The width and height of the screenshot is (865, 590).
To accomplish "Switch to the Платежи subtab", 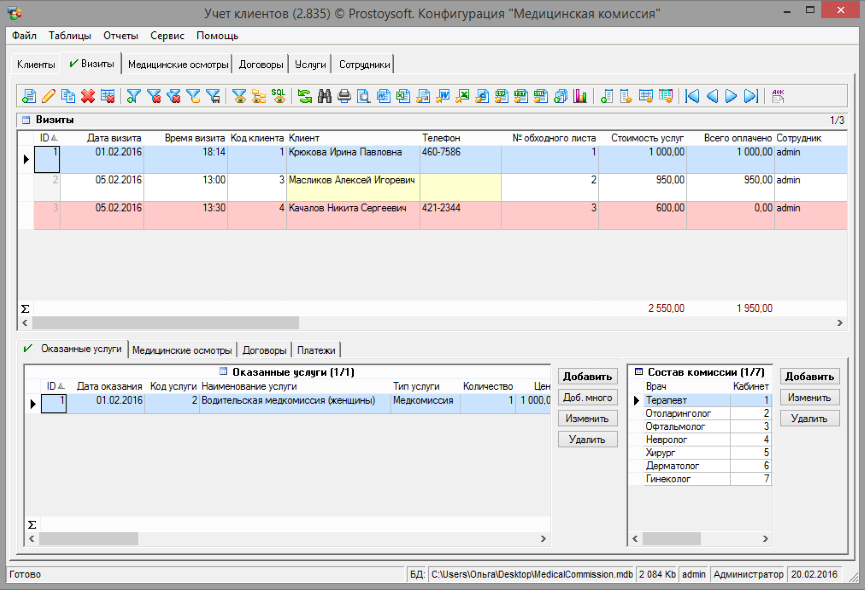I will coord(316,350).
